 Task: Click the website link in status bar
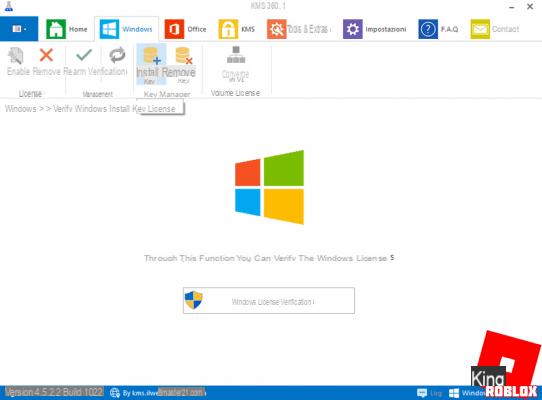click(164, 393)
